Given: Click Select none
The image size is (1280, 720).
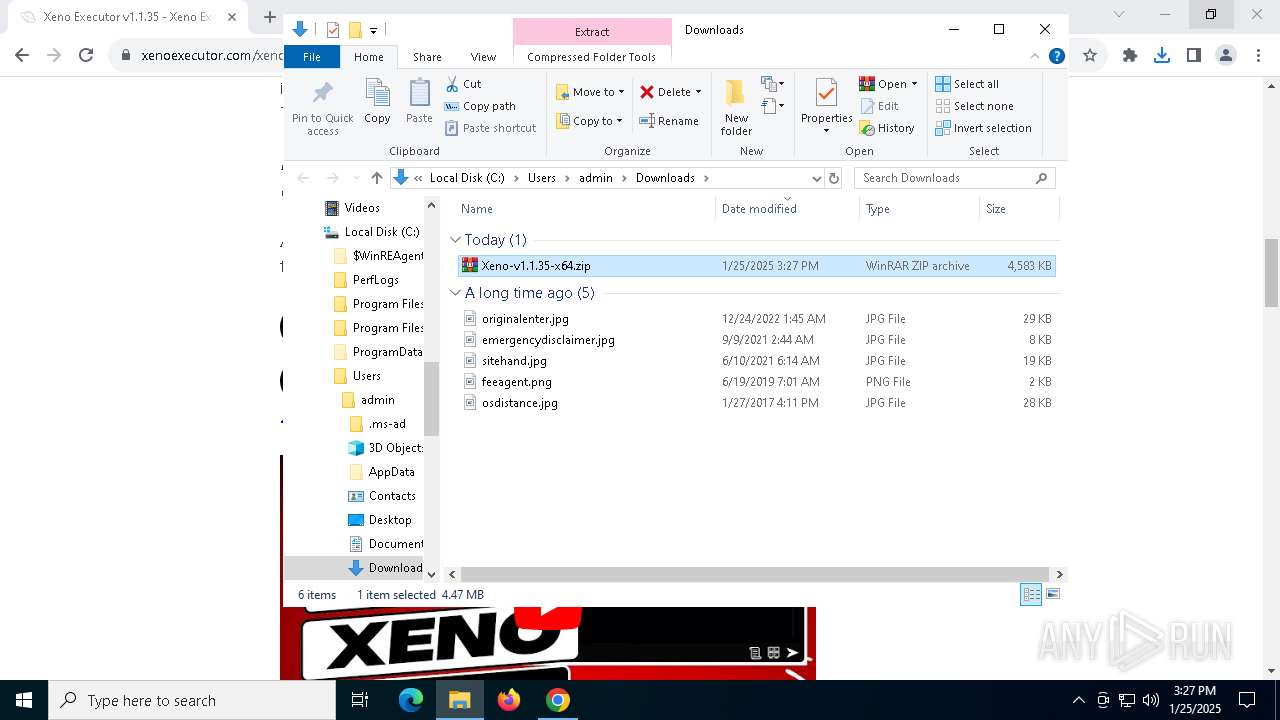Looking at the screenshot, I should click(x=975, y=106).
